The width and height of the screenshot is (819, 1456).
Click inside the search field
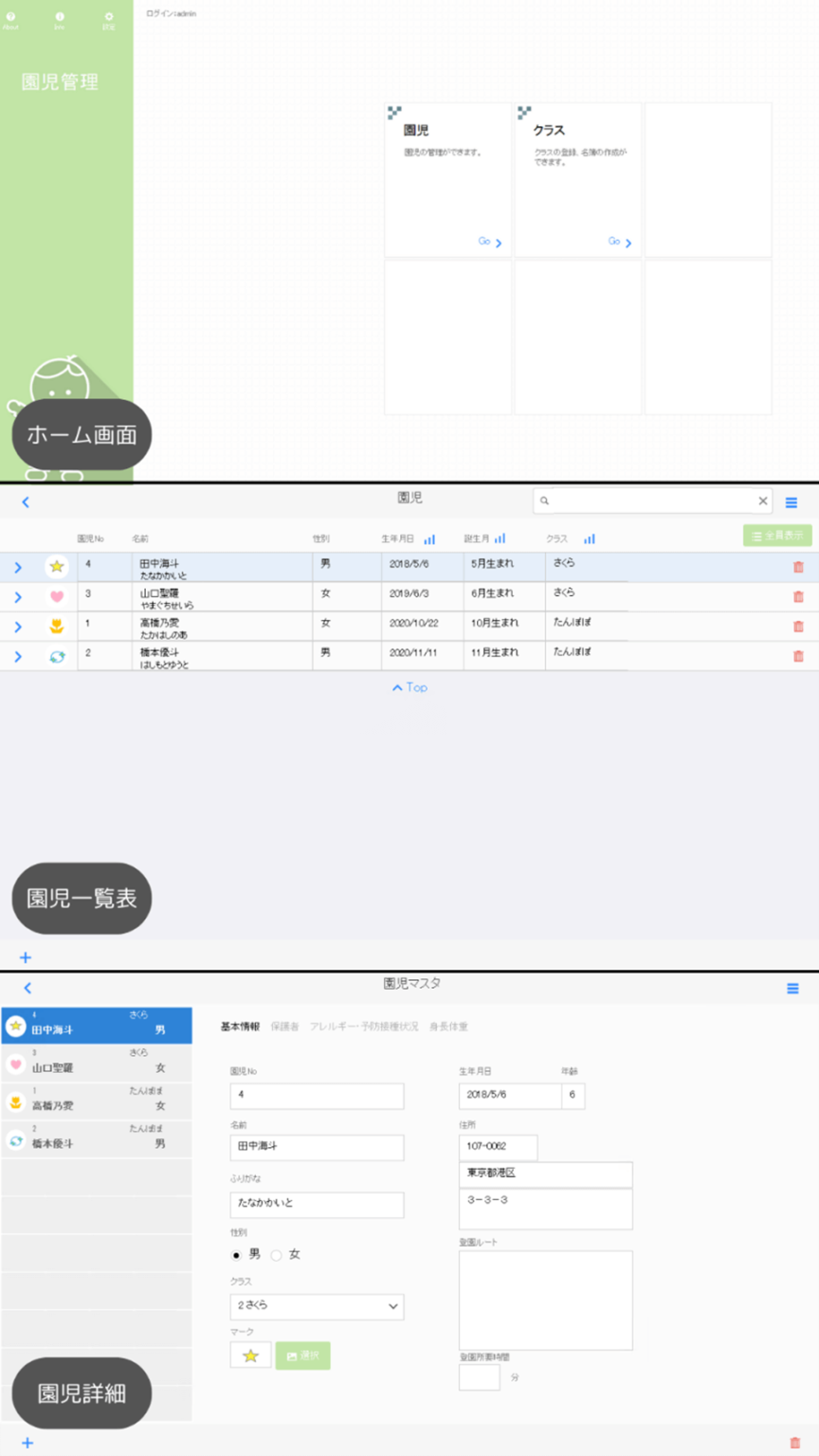[x=654, y=500]
